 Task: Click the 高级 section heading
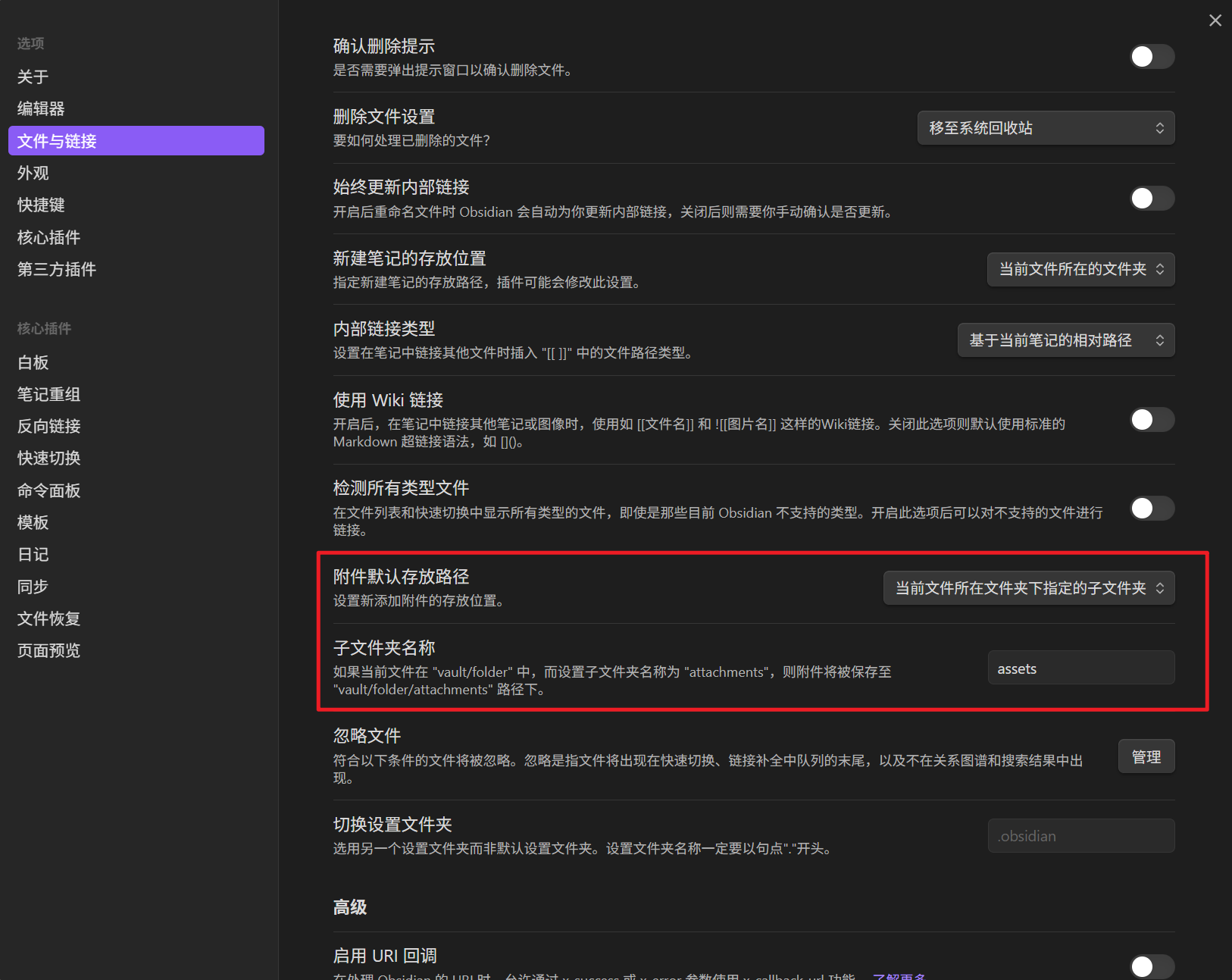tap(350, 907)
